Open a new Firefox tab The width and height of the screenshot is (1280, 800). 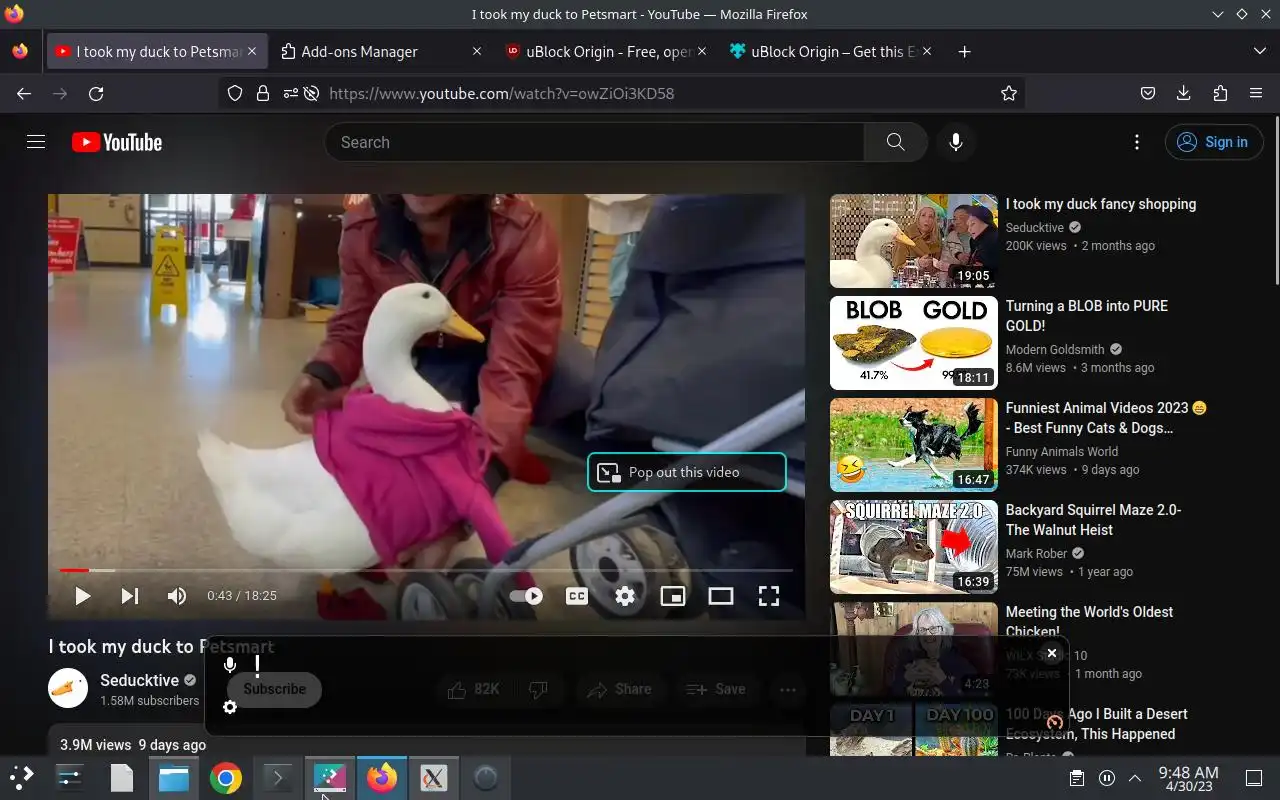964,52
